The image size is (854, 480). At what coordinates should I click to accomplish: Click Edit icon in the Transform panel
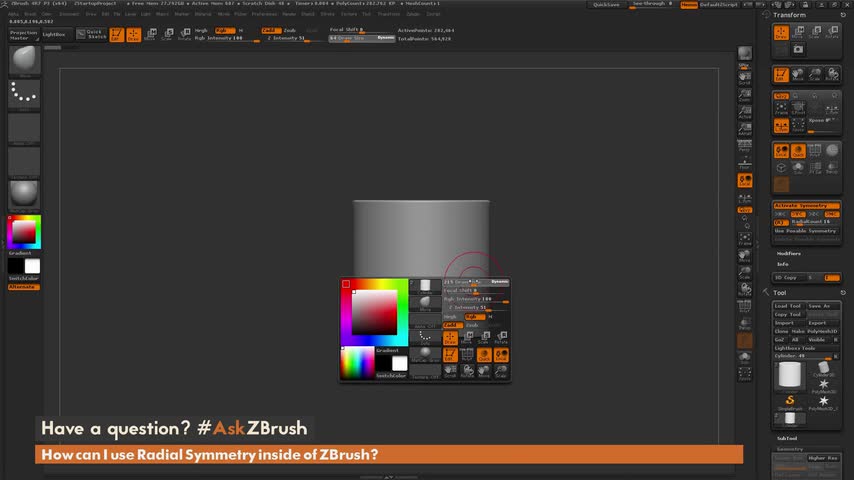(x=781, y=75)
